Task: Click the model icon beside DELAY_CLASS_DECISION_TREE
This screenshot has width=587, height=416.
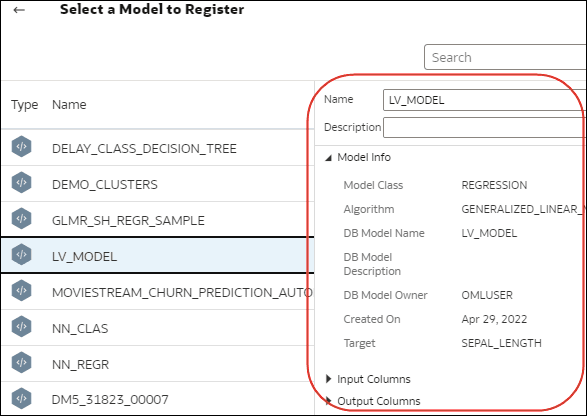Action: coord(21,146)
